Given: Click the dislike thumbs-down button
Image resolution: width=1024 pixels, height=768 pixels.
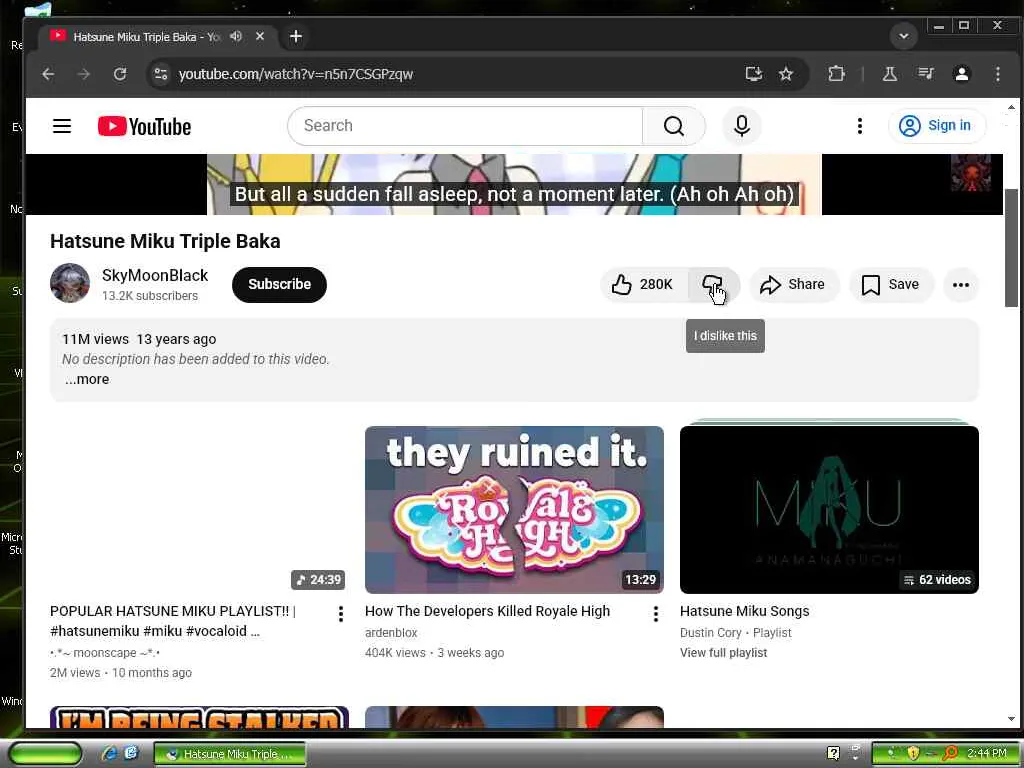Looking at the screenshot, I should click(x=713, y=284).
